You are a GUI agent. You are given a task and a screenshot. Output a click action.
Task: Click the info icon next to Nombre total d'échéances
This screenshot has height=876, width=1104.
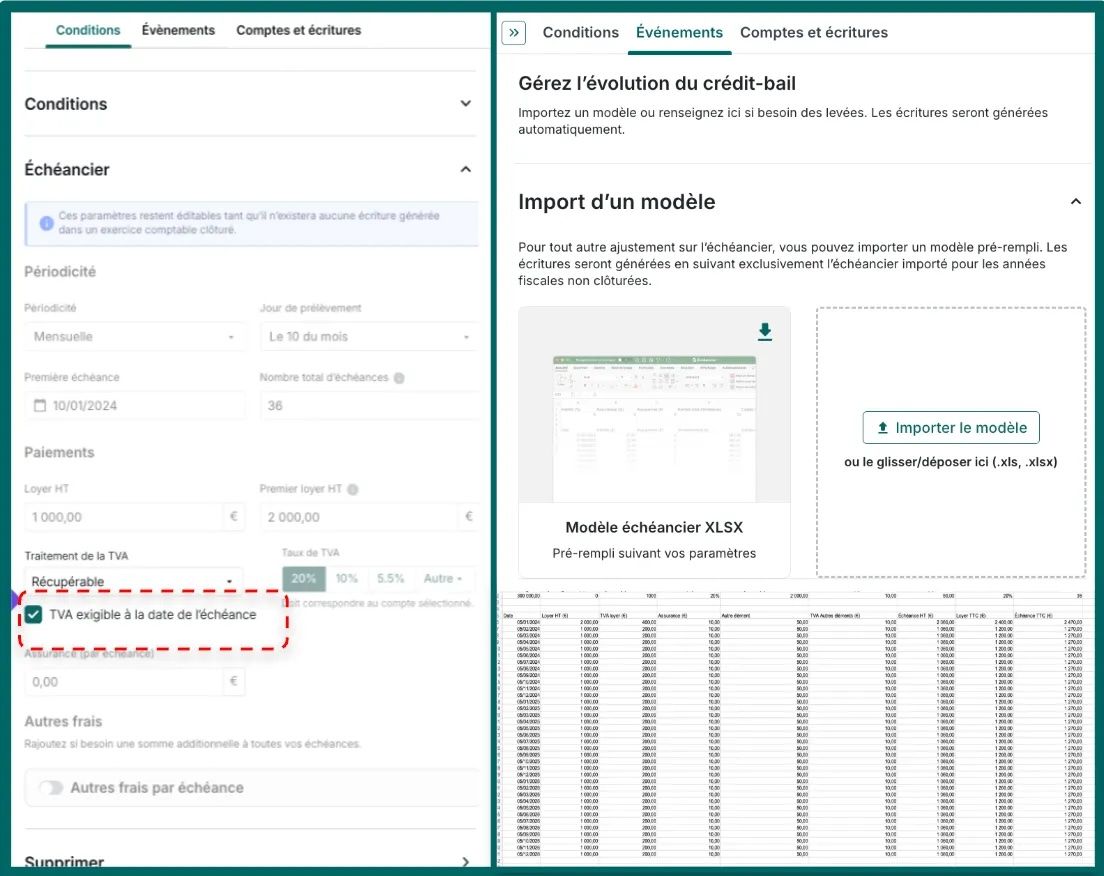pyautogui.click(x=399, y=378)
